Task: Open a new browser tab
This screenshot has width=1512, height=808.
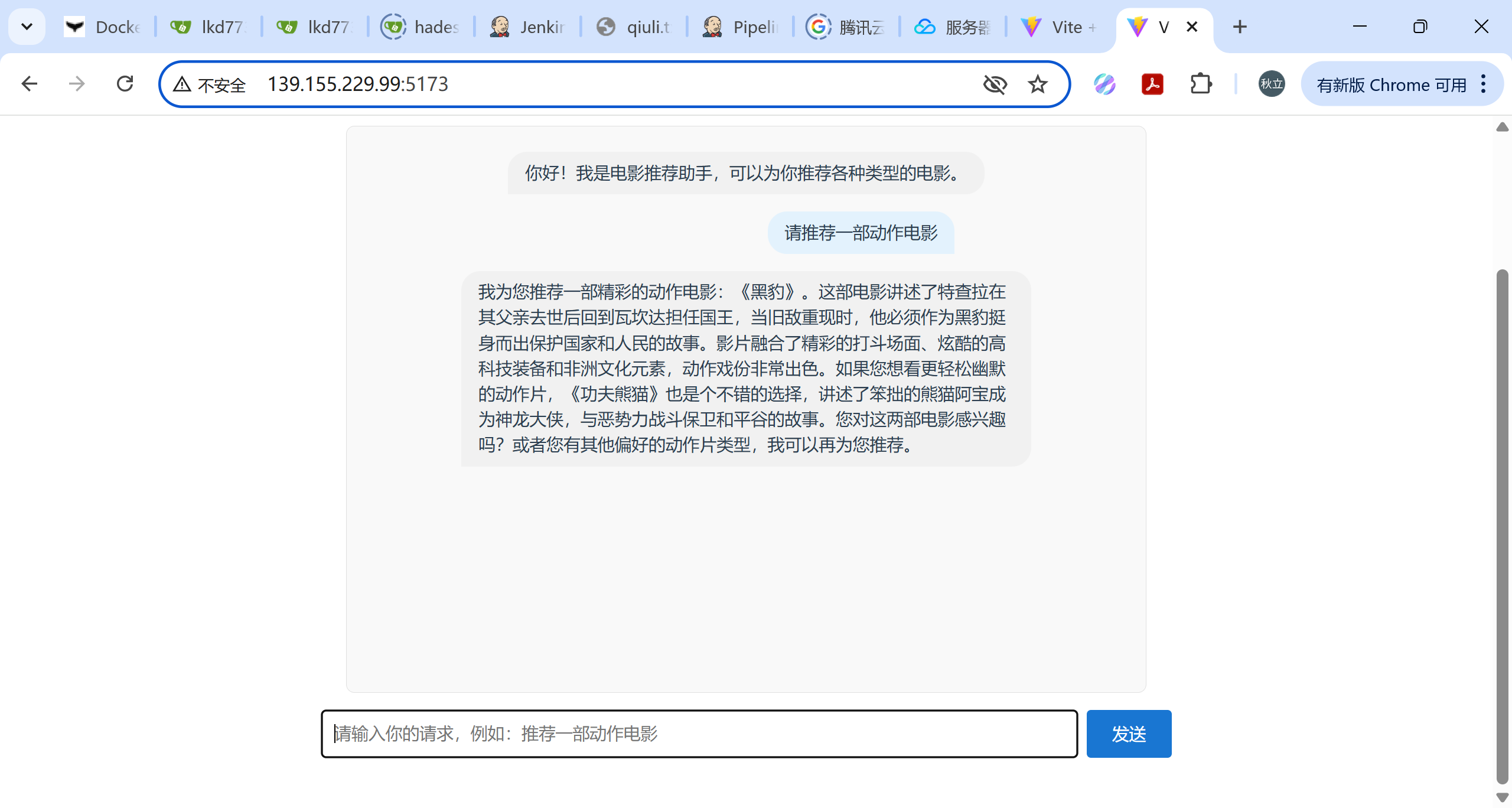Action: click(x=1240, y=27)
